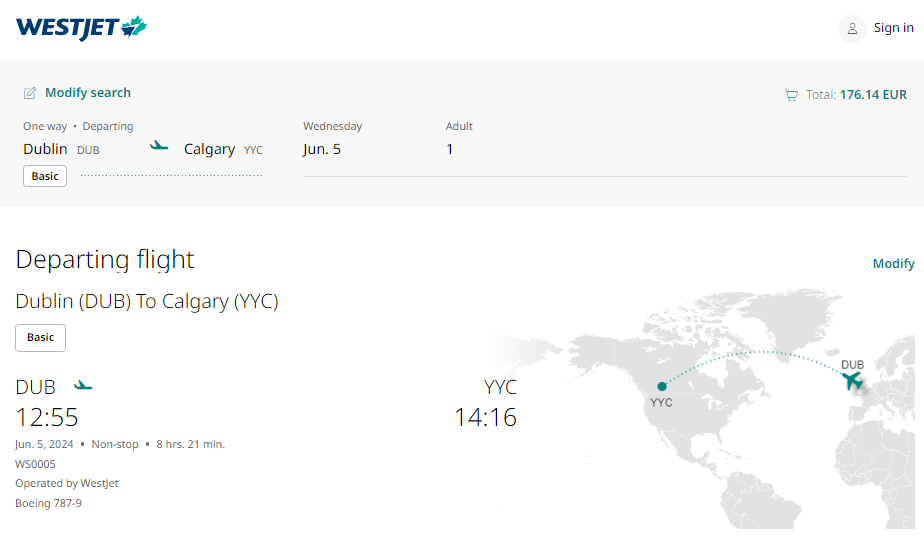Screen dimensions: 924x540
Task: Click the YYC destination dot on the map
Action: tap(662, 386)
